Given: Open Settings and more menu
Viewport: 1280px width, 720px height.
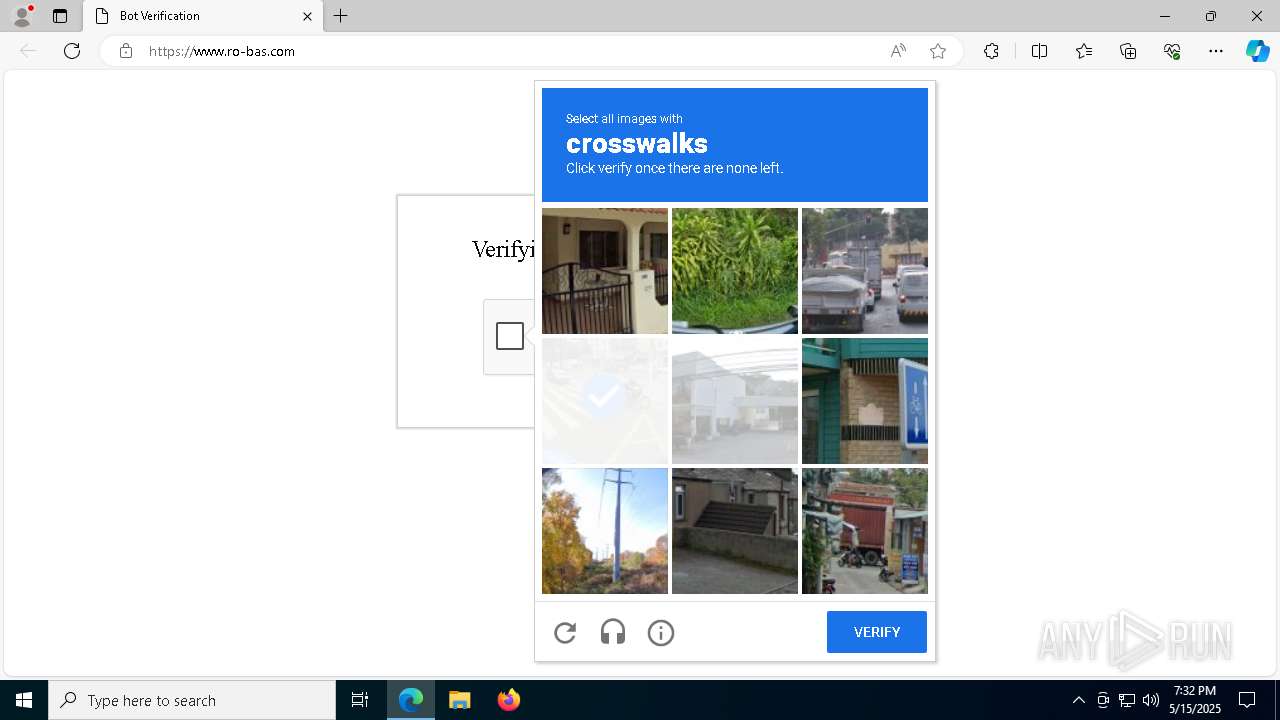Looking at the screenshot, I should 1216,51.
